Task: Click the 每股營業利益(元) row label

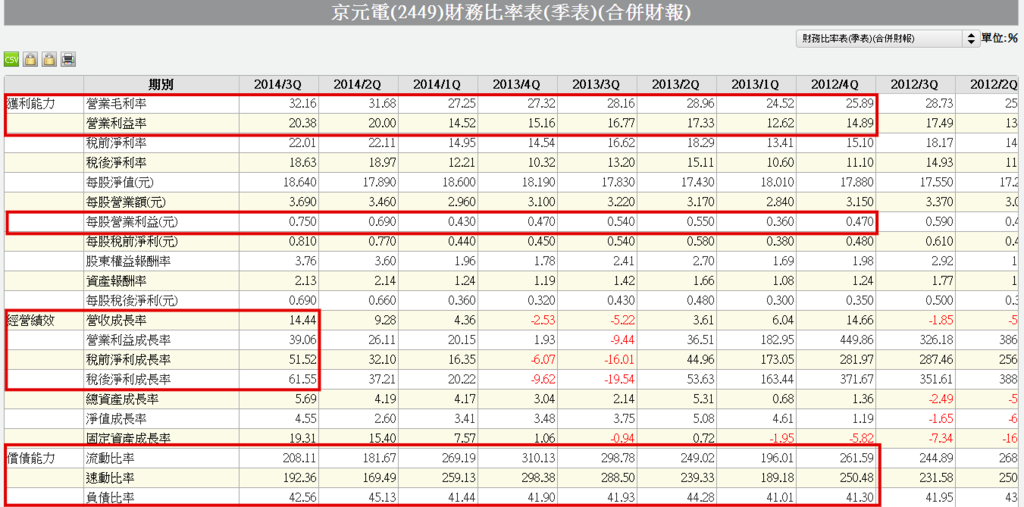Action: [x=132, y=222]
